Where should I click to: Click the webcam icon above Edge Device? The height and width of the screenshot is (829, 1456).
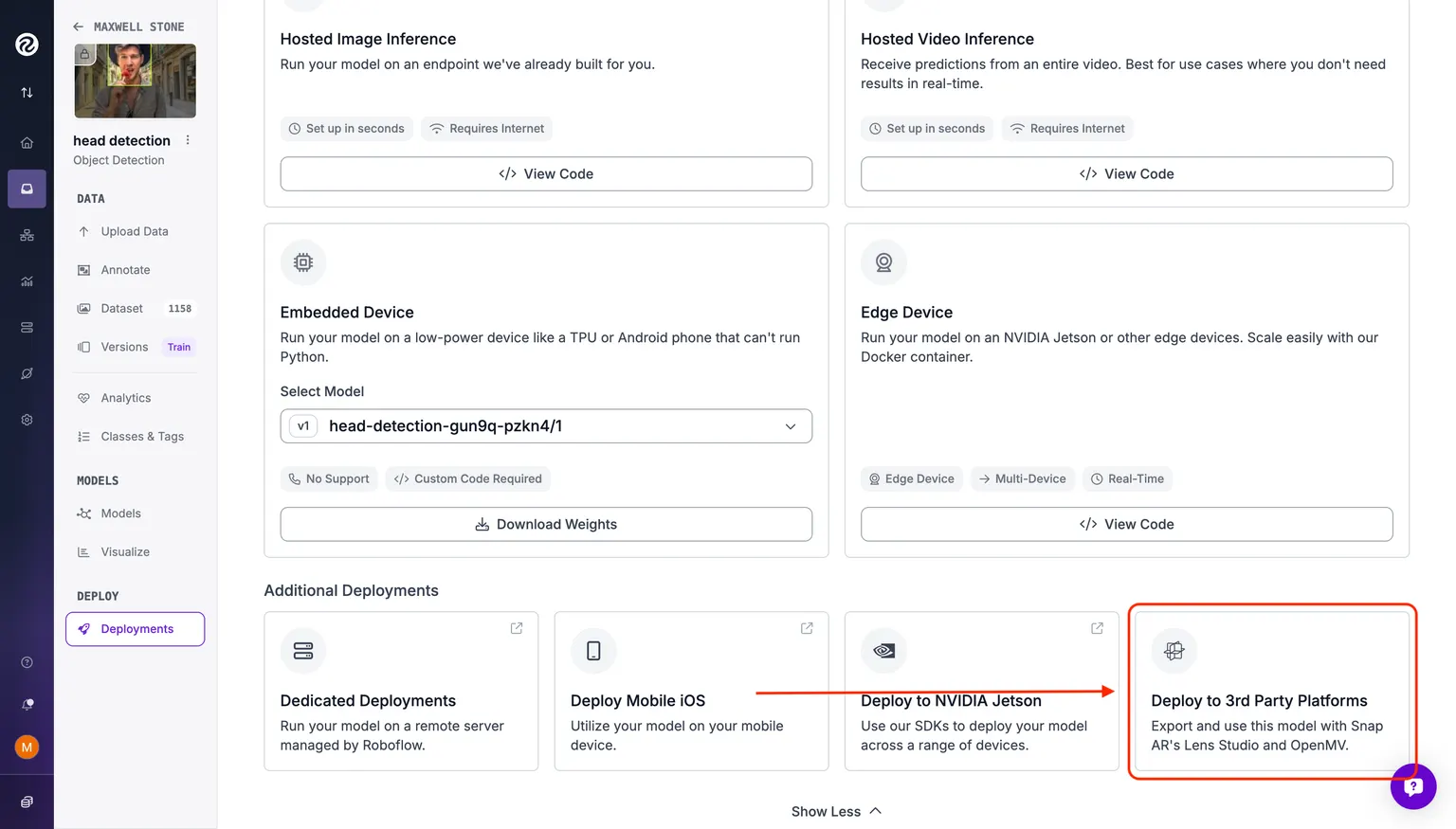click(883, 262)
